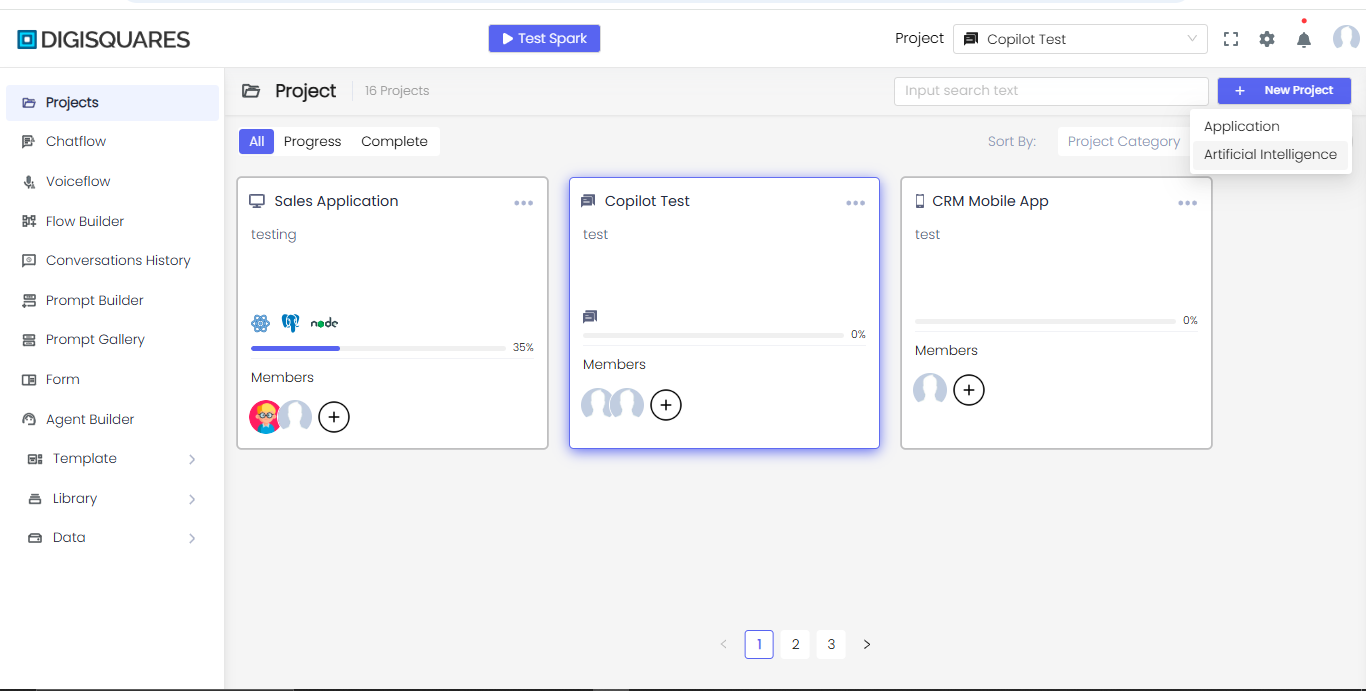
Task: Switch to the Progress filter tab
Action: [x=312, y=142]
